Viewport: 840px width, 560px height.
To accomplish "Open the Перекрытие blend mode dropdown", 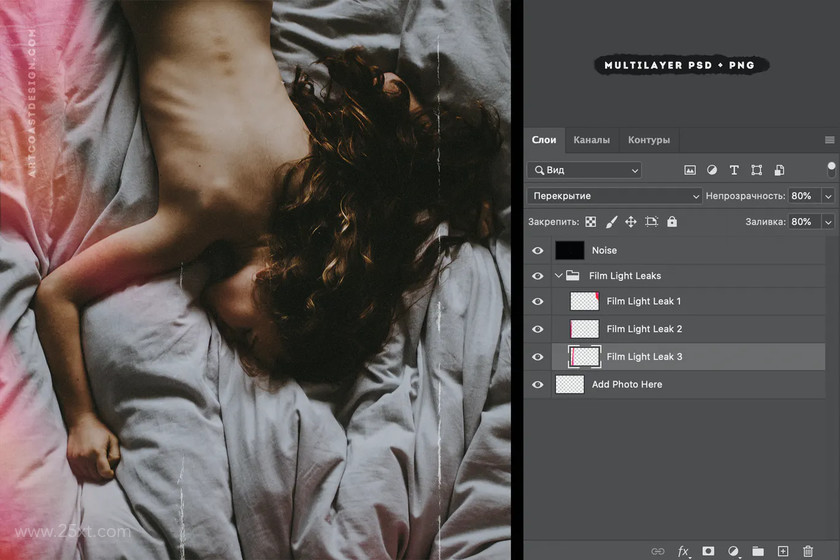I will coord(614,196).
